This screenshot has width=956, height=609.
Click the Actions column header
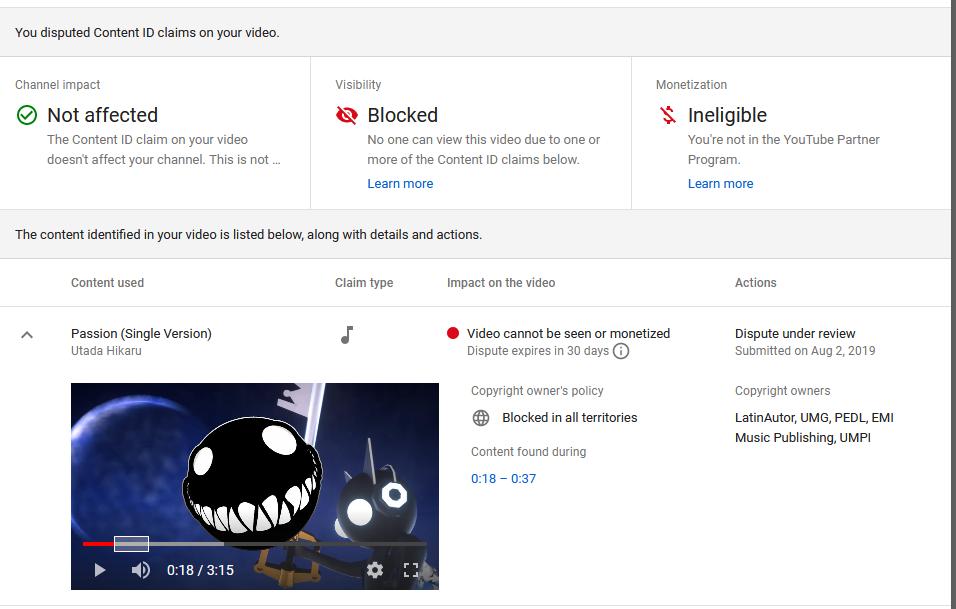pyautogui.click(x=755, y=283)
